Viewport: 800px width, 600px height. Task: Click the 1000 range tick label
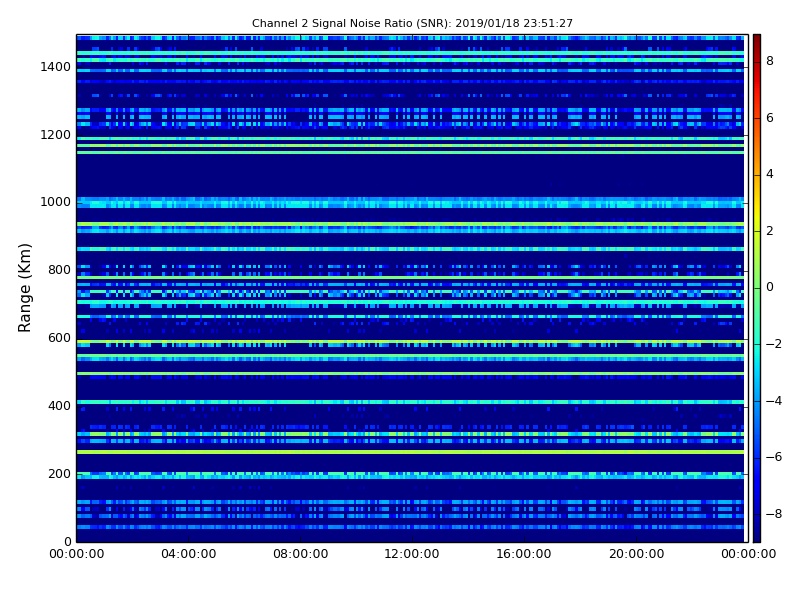pyautogui.click(x=55, y=202)
